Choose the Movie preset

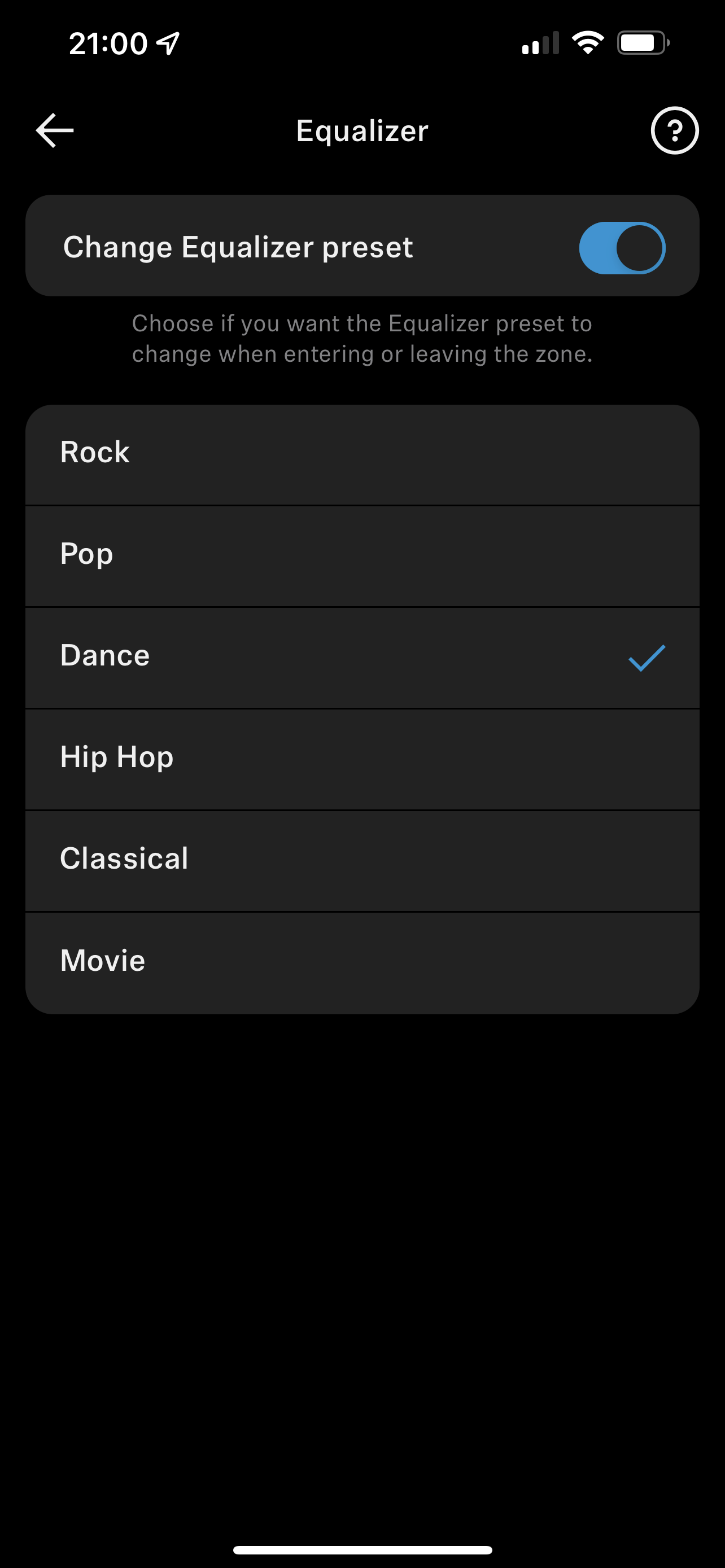pos(362,963)
